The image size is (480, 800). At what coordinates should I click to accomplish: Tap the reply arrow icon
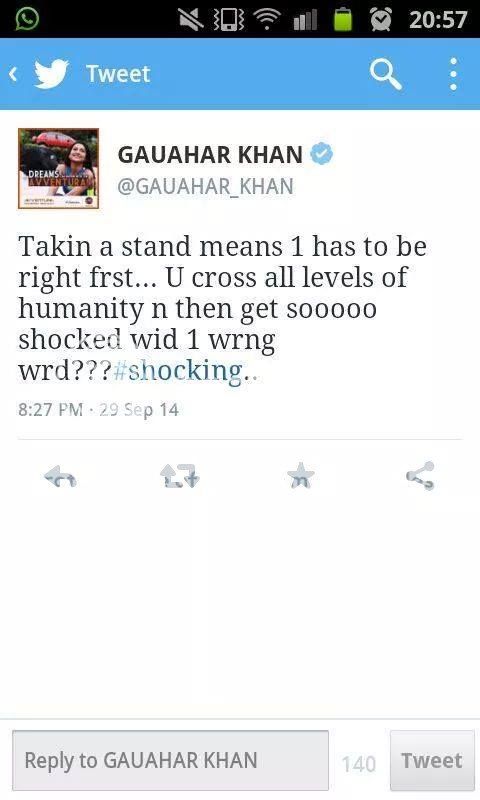point(60,476)
